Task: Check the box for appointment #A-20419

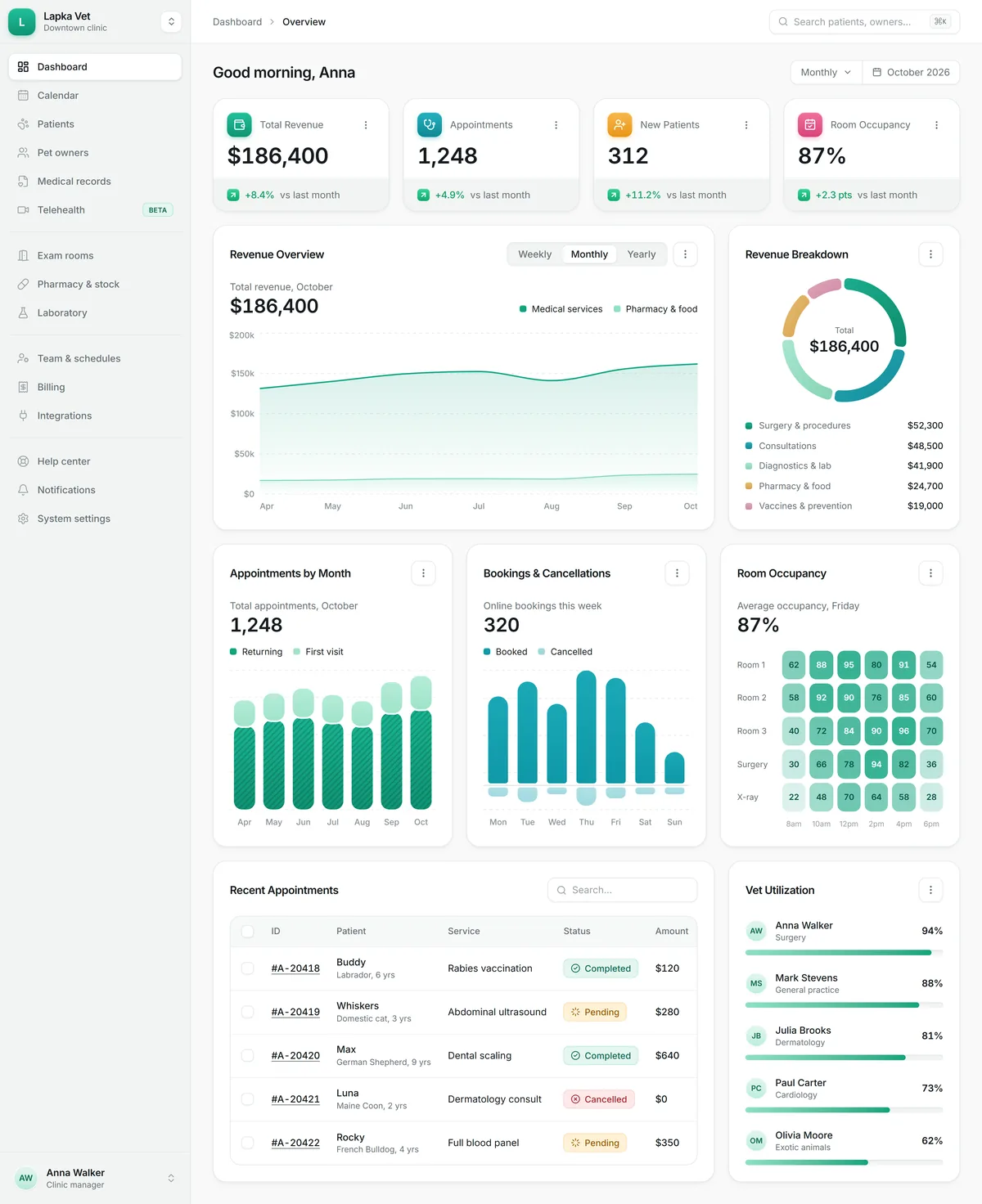Action: coord(247,1012)
